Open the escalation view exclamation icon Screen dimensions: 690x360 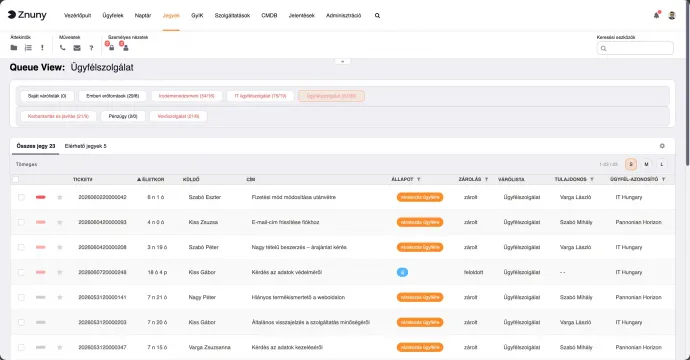point(42,48)
